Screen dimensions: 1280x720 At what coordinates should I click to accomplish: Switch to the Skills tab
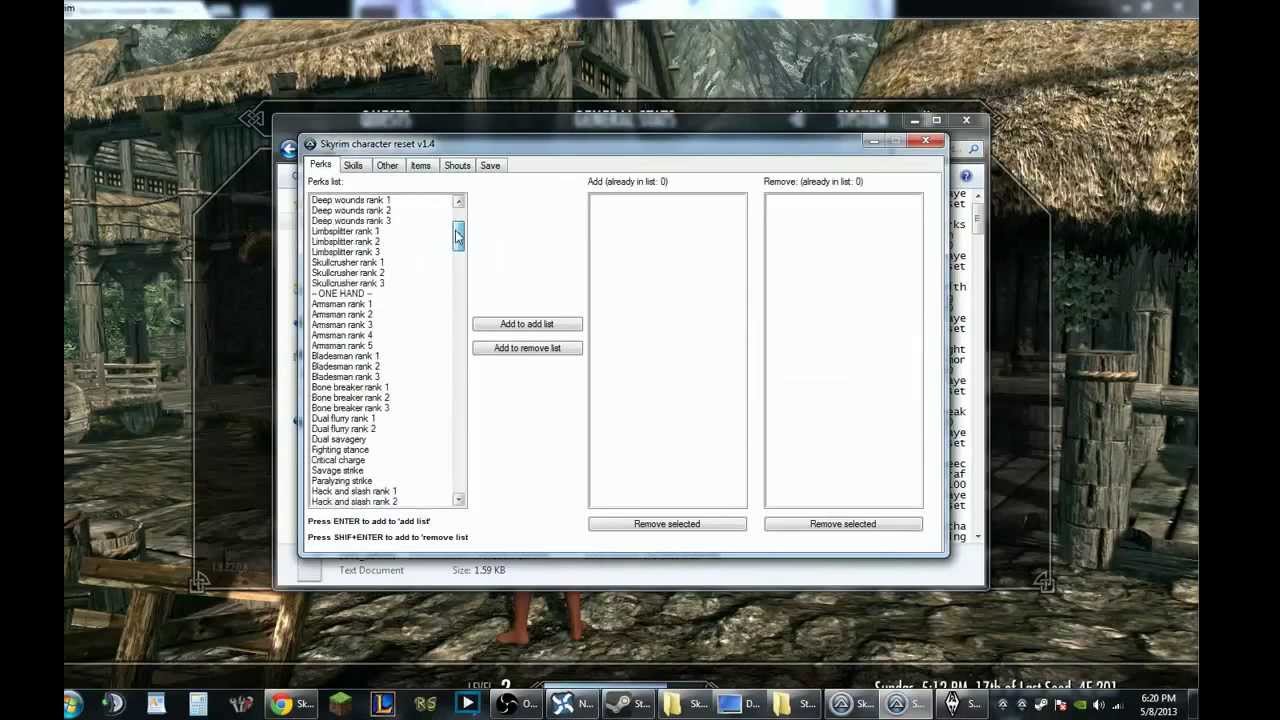click(353, 165)
